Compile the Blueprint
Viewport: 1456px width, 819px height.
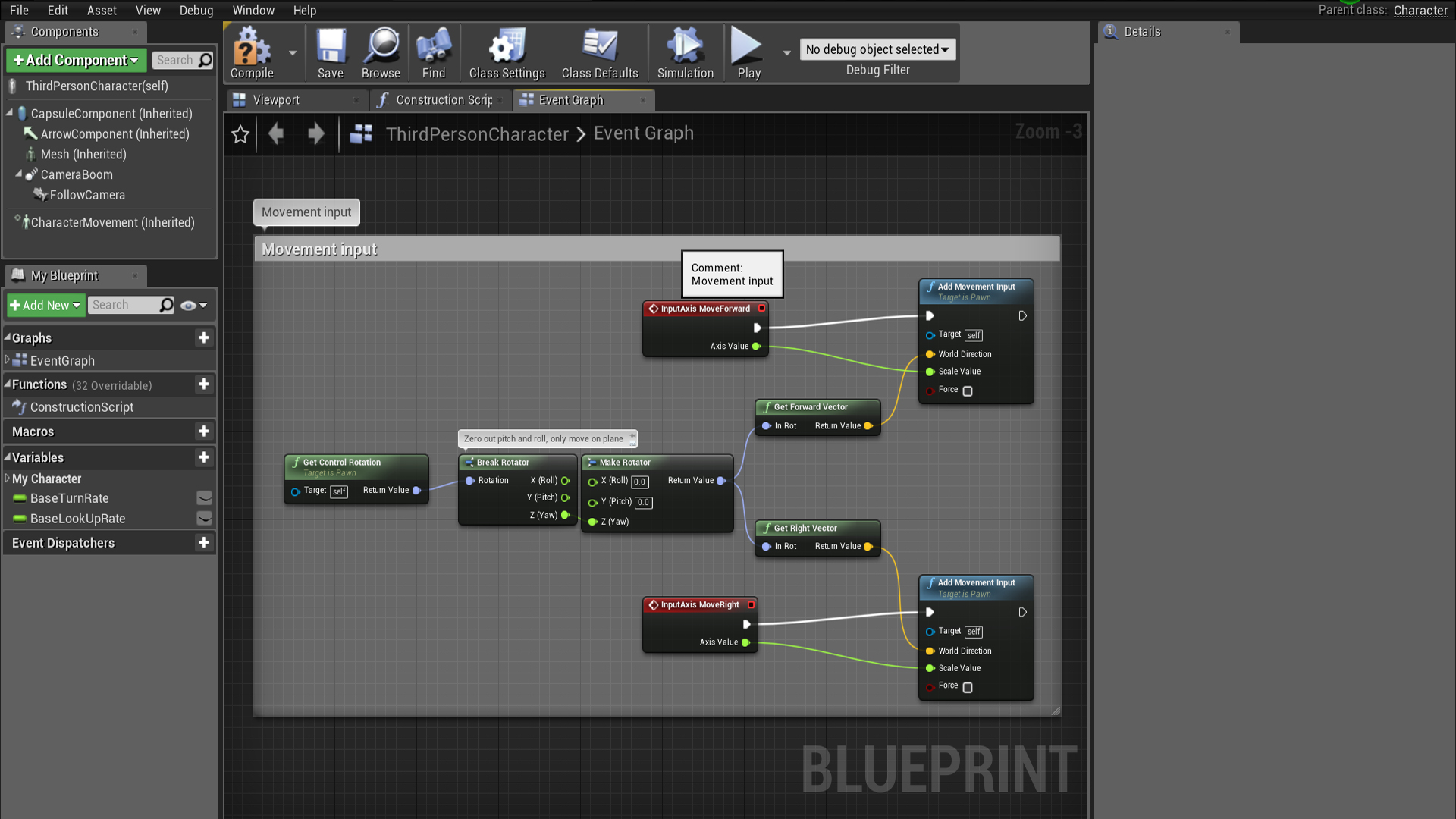[251, 52]
